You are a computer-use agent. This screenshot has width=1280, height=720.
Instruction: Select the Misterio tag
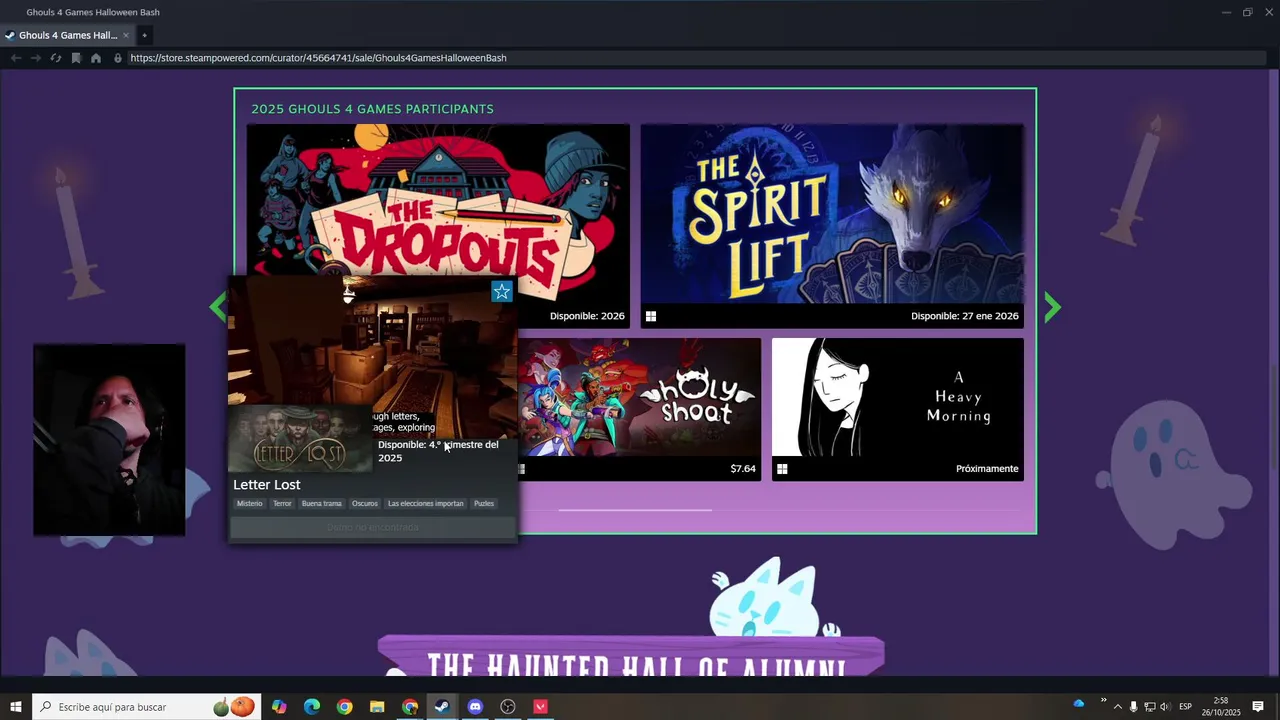[250, 504]
